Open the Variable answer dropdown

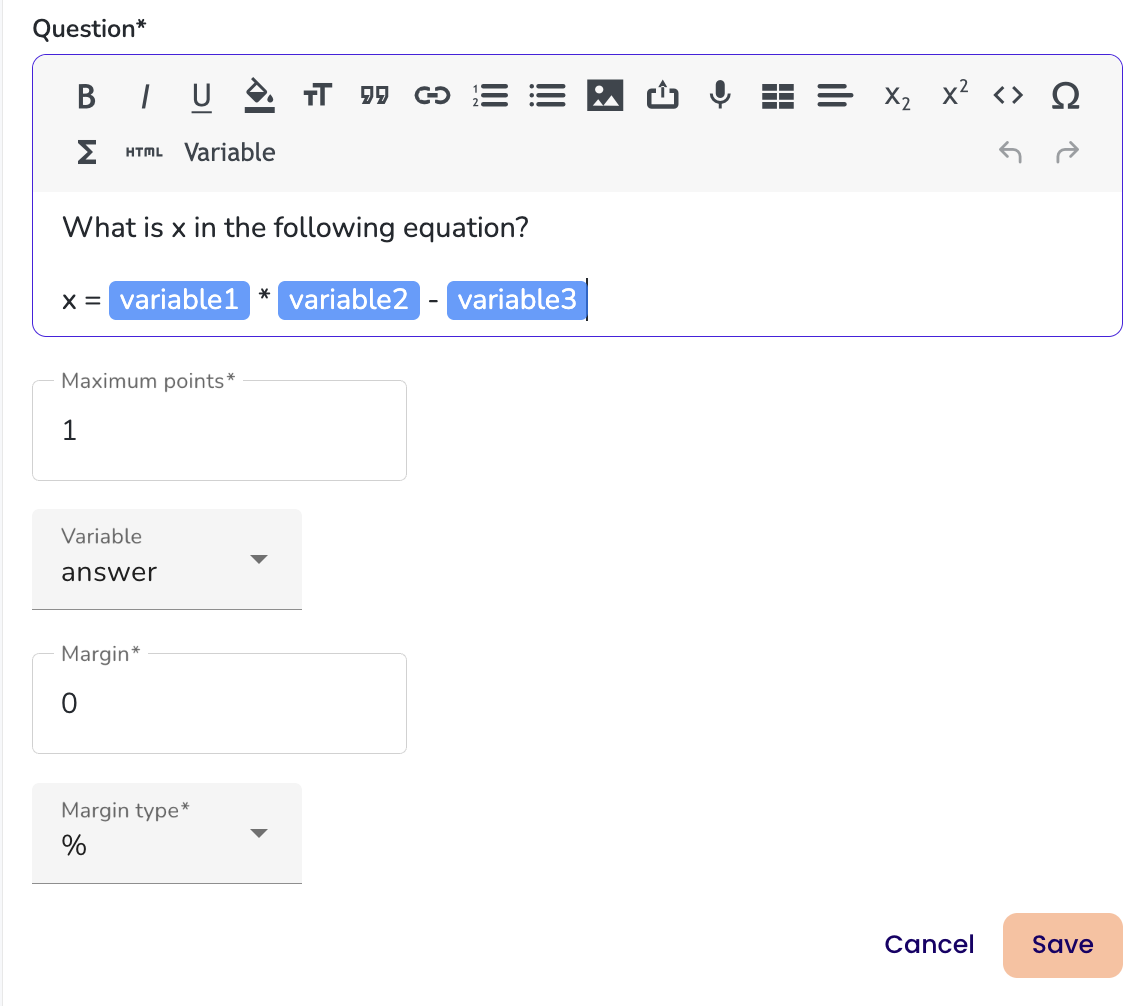[166, 559]
